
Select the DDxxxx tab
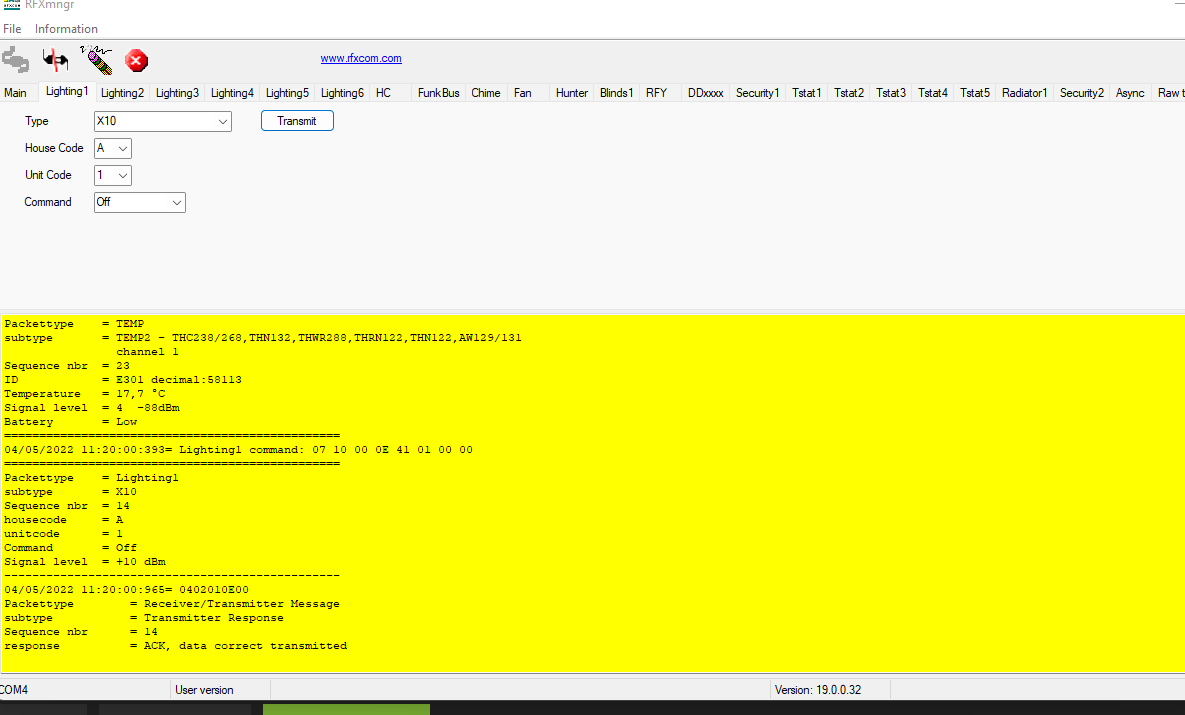[705, 93]
